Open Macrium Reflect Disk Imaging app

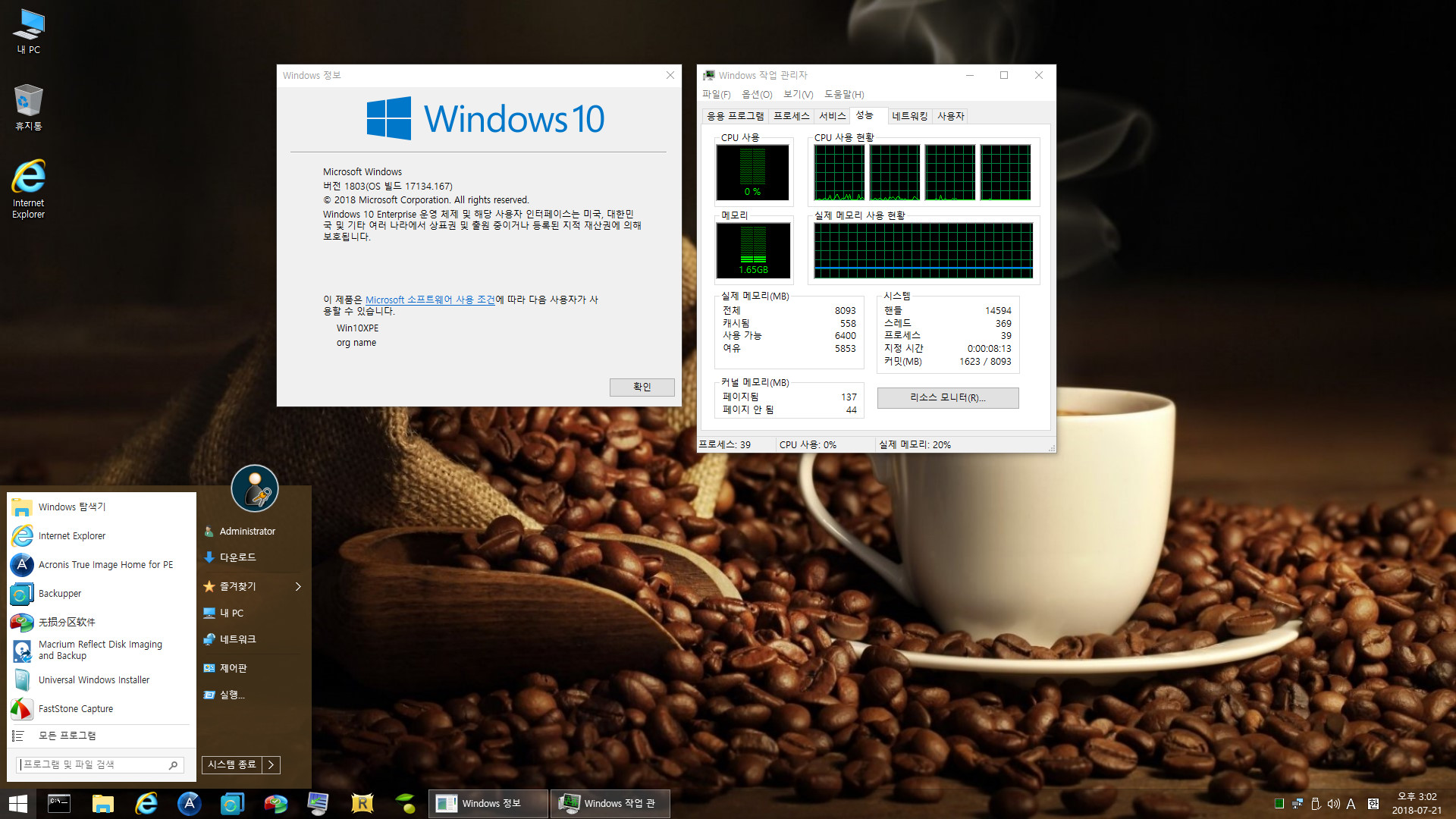(x=100, y=650)
